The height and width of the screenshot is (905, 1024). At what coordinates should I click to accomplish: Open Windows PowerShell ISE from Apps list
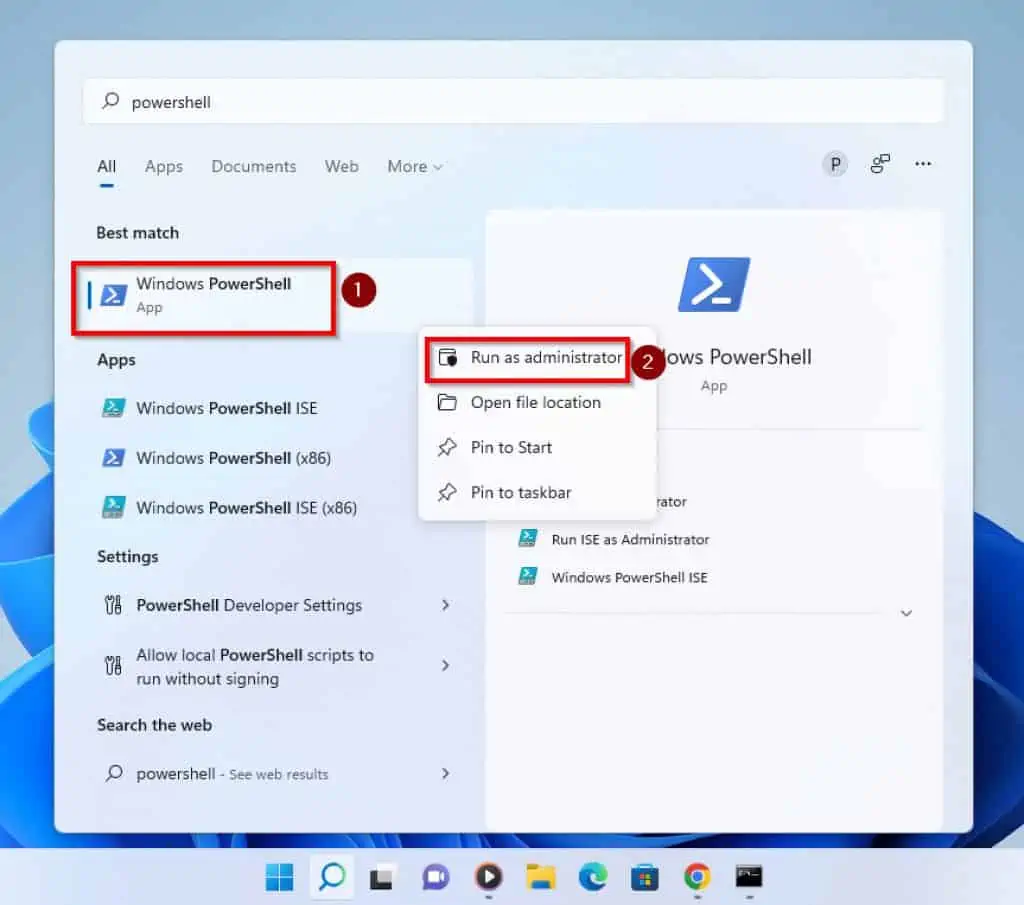tap(227, 408)
